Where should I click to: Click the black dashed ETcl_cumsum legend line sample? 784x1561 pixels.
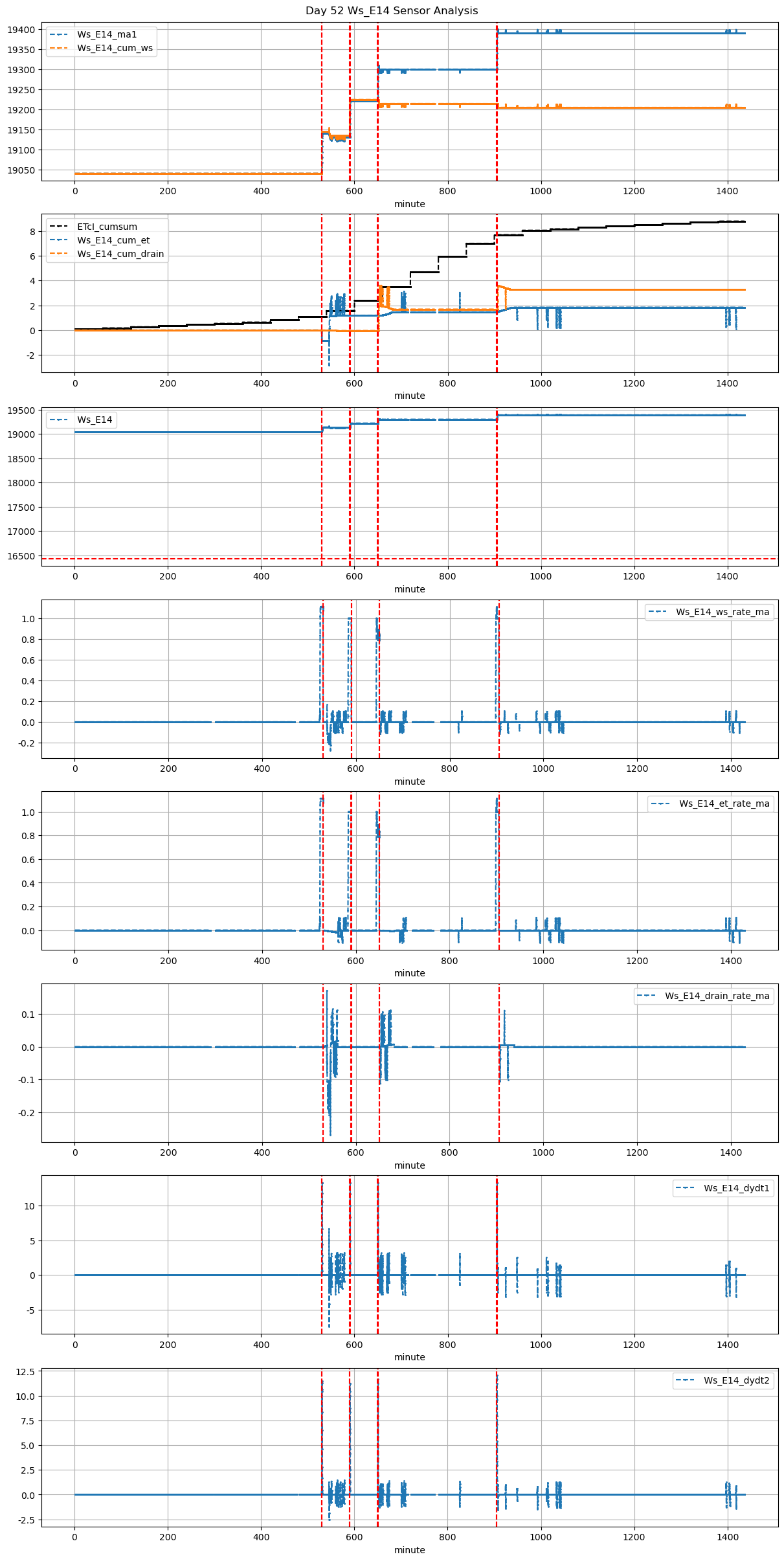(x=59, y=227)
